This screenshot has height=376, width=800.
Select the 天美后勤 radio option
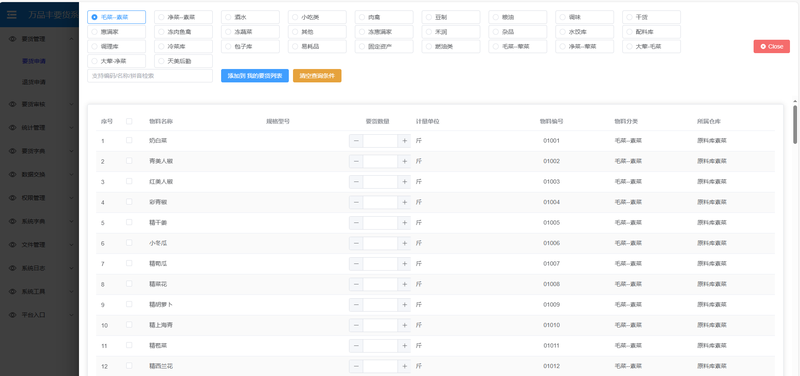183,61
